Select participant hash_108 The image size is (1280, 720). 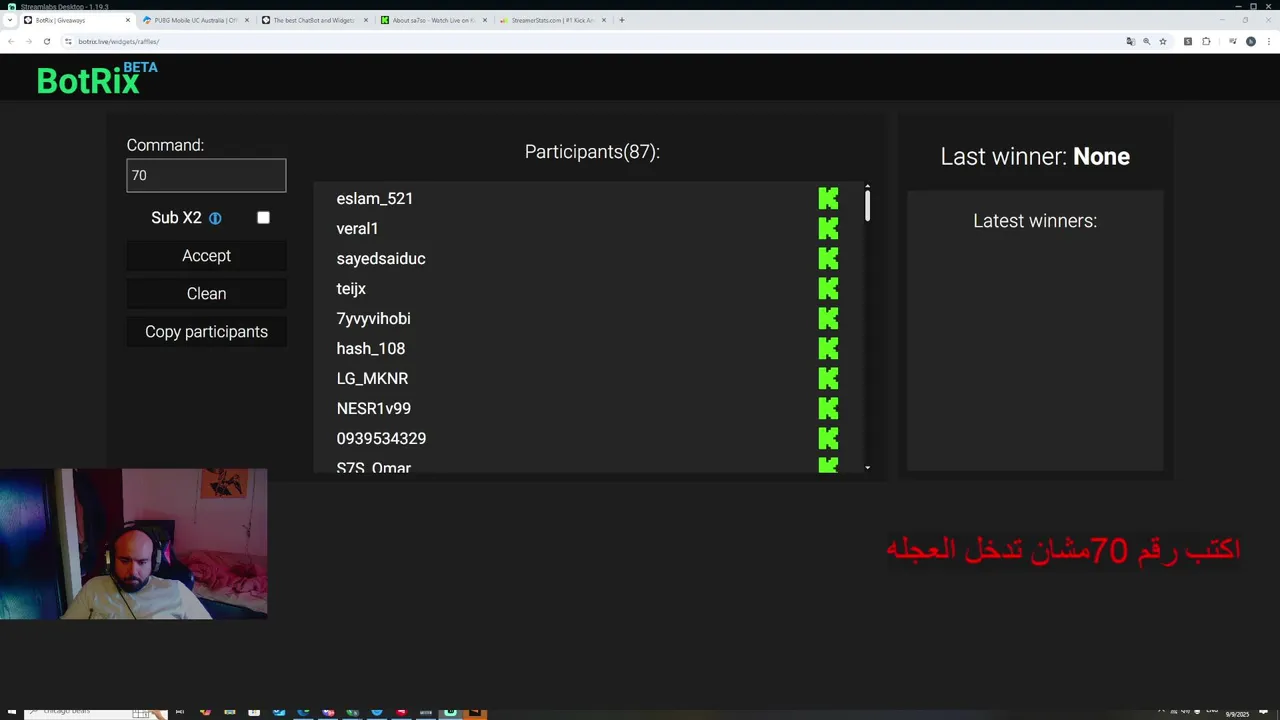pyautogui.click(x=370, y=348)
